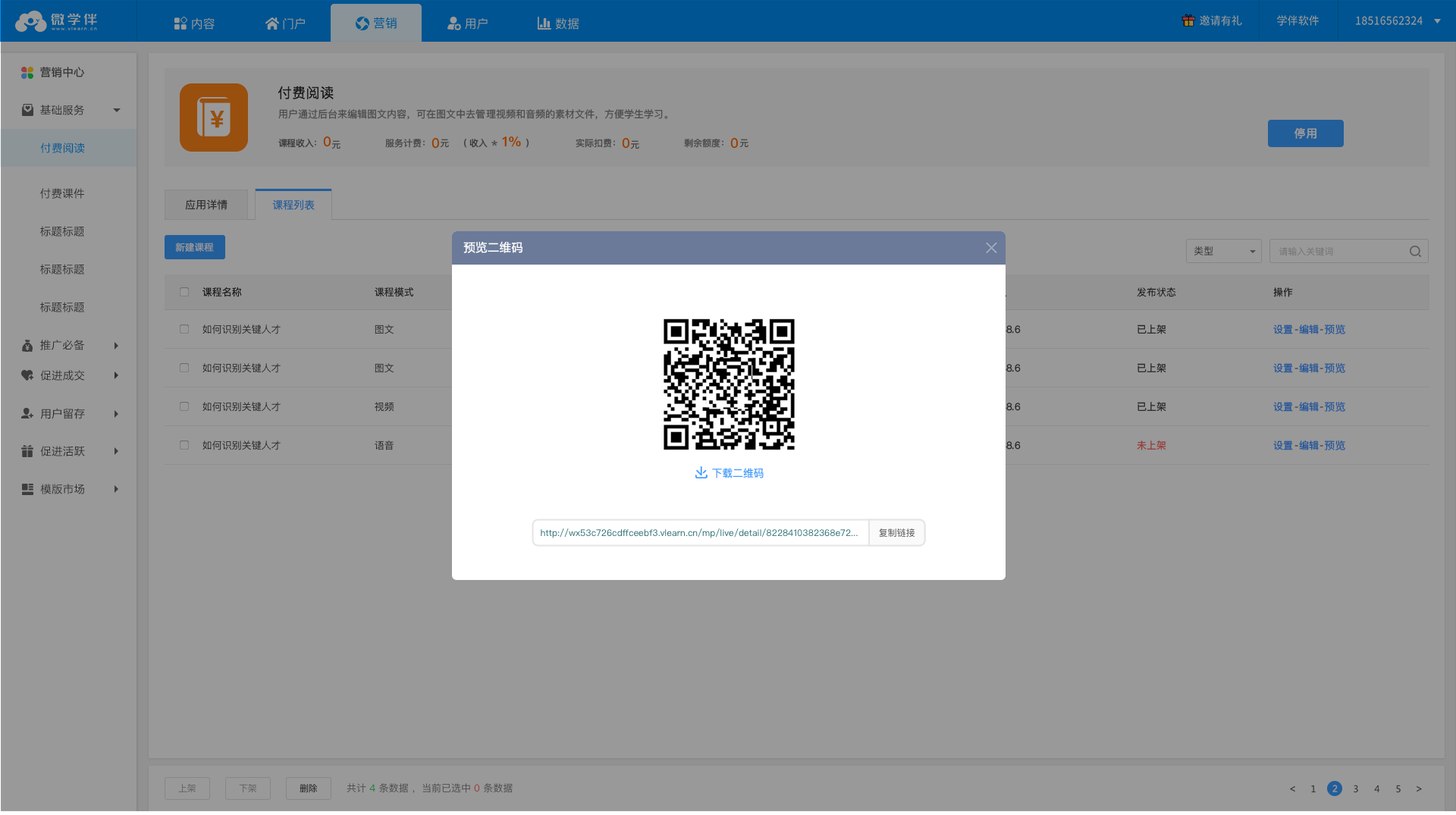
Task: Click the 上架 button in the footer
Action: [x=187, y=788]
